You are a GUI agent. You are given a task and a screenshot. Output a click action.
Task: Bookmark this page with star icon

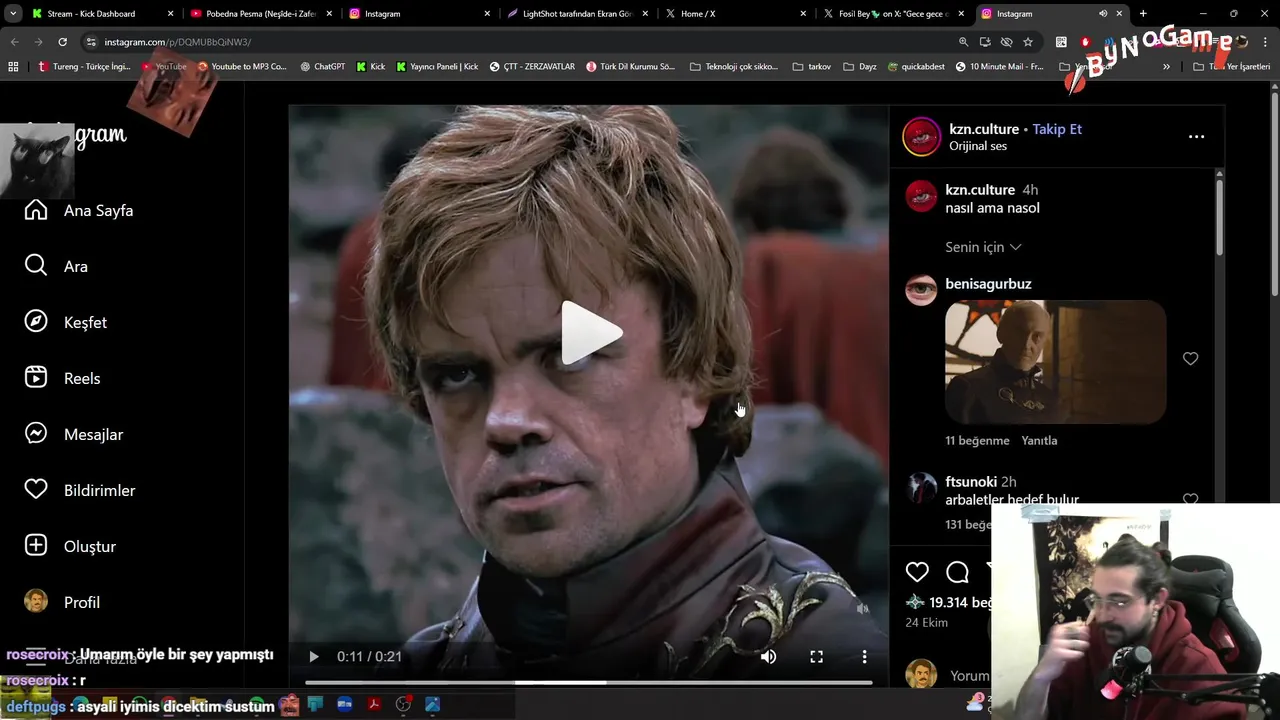(1028, 42)
